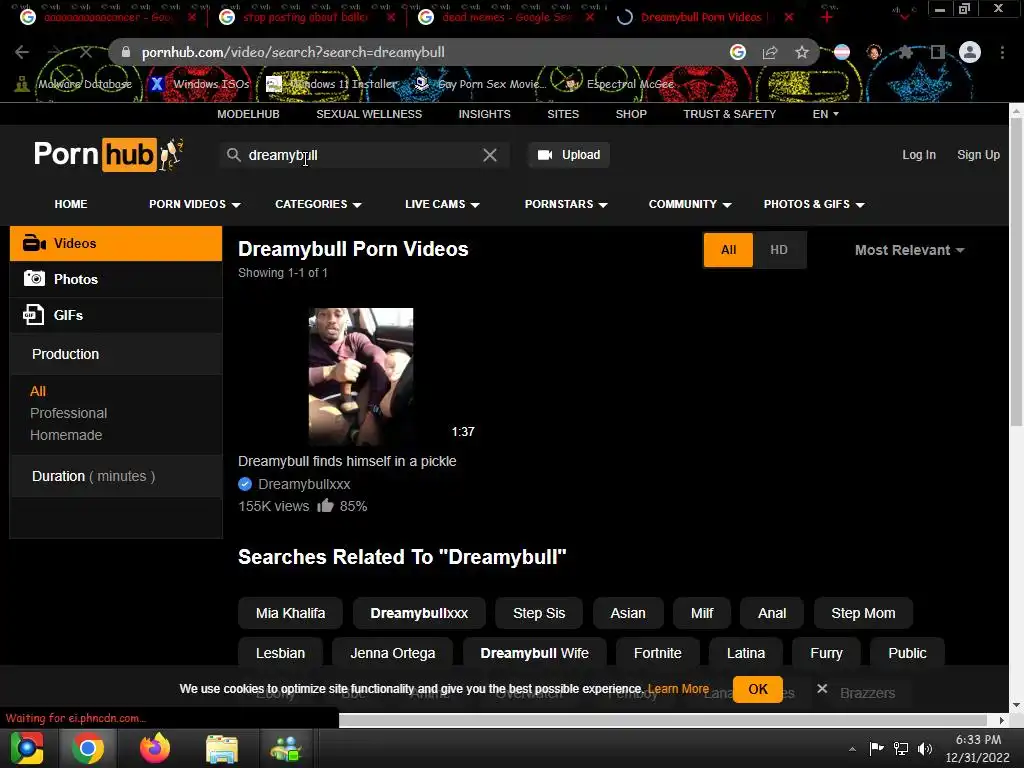Expand the EN language dropdown
This screenshot has width=1024, height=768.
(x=825, y=114)
